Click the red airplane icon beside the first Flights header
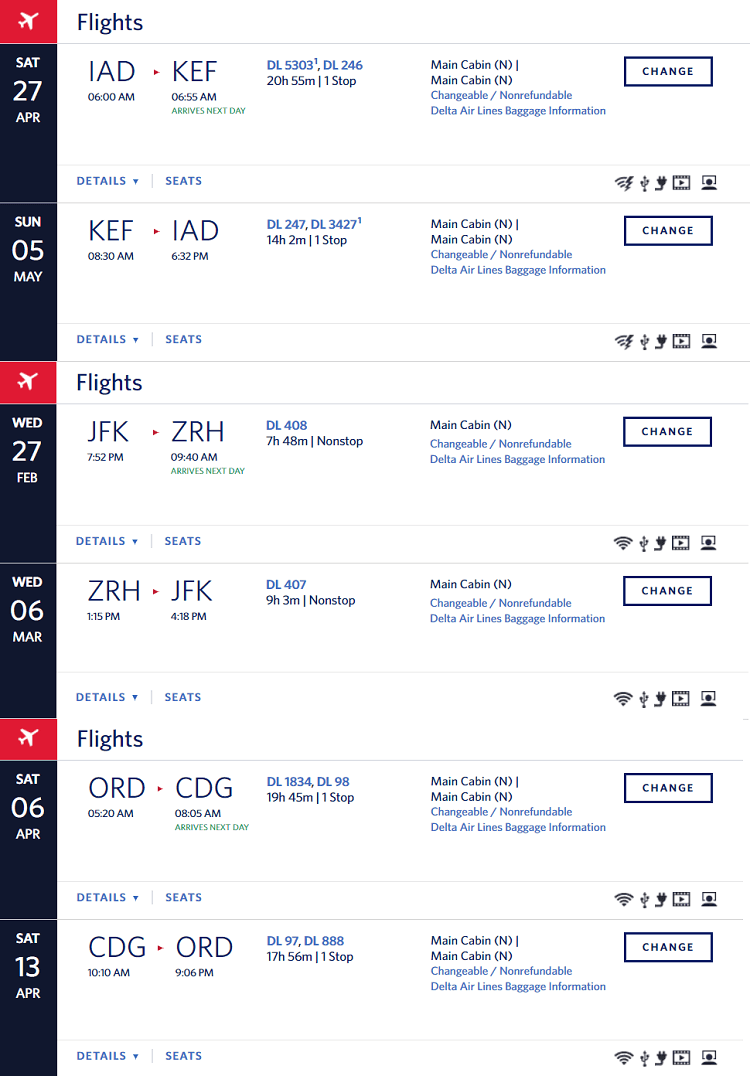This screenshot has width=750, height=1076. click(28, 22)
